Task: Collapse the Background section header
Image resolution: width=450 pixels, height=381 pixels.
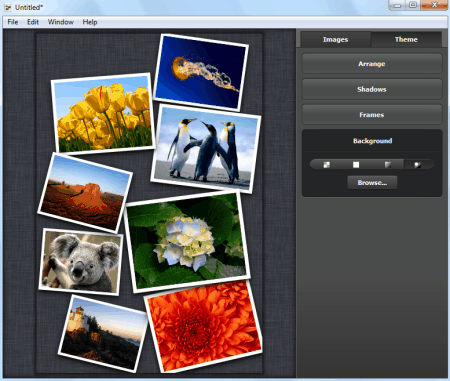Action: coord(372,141)
